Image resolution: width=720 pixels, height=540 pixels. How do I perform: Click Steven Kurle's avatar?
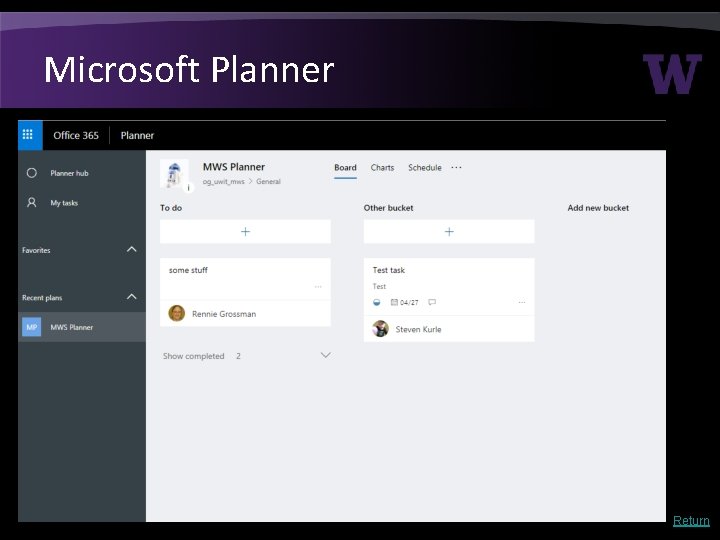(x=380, y=329)
